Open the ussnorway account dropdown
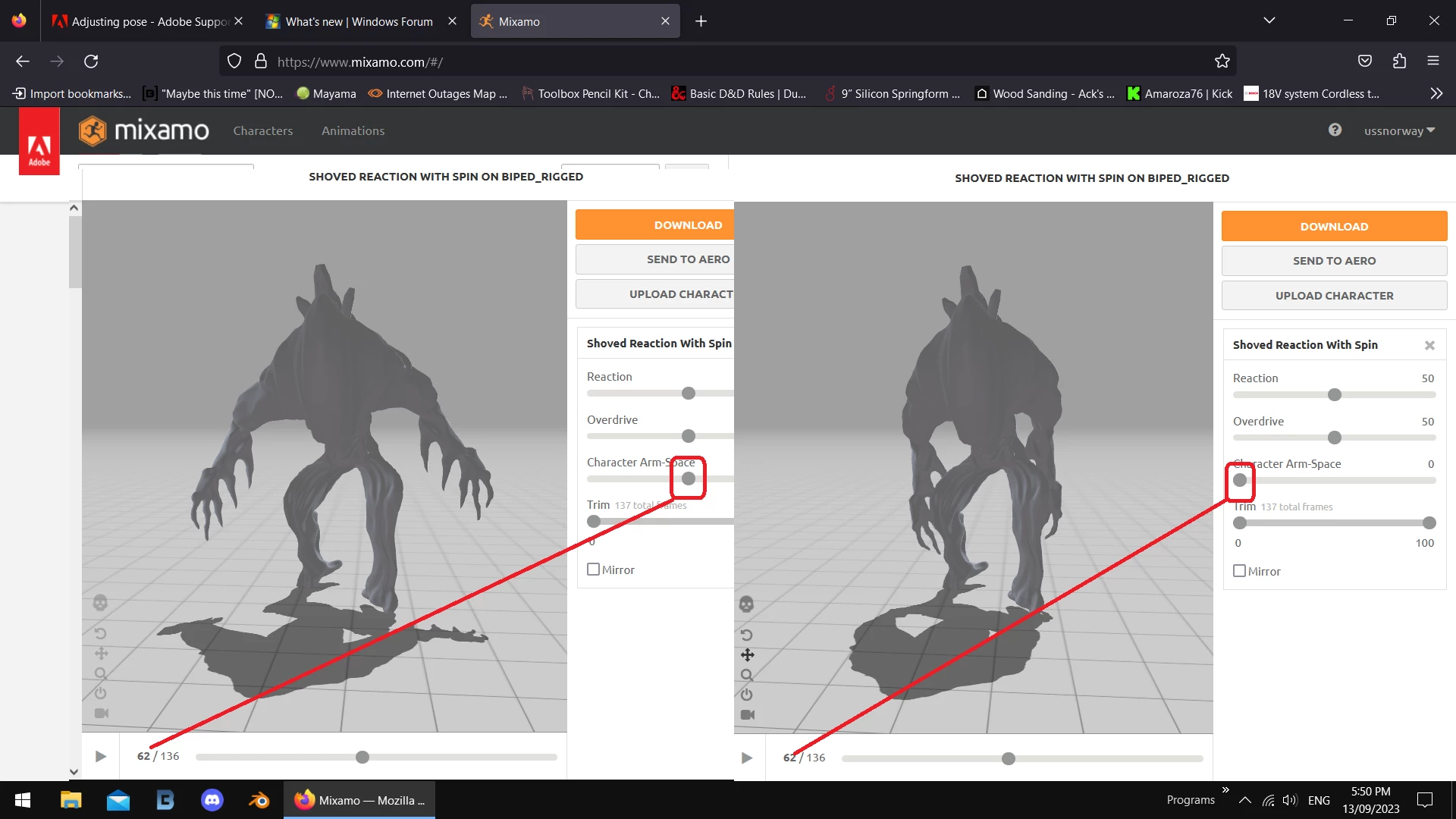Image resolution: width=1456 pixels, height=819 pixels. (x=1399, y=130)
